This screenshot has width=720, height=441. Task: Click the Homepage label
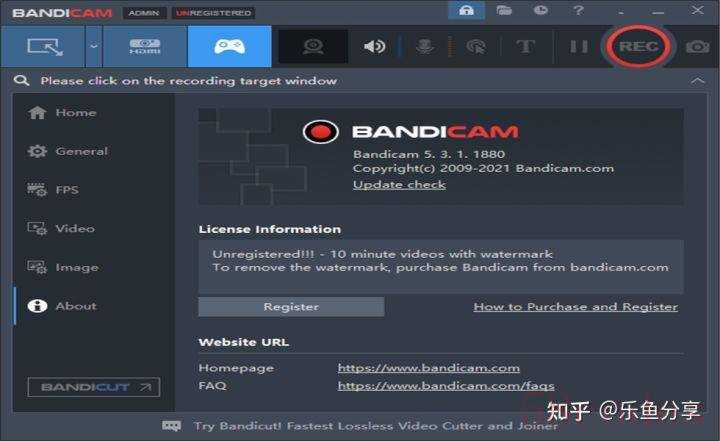[x=236, y=368]
